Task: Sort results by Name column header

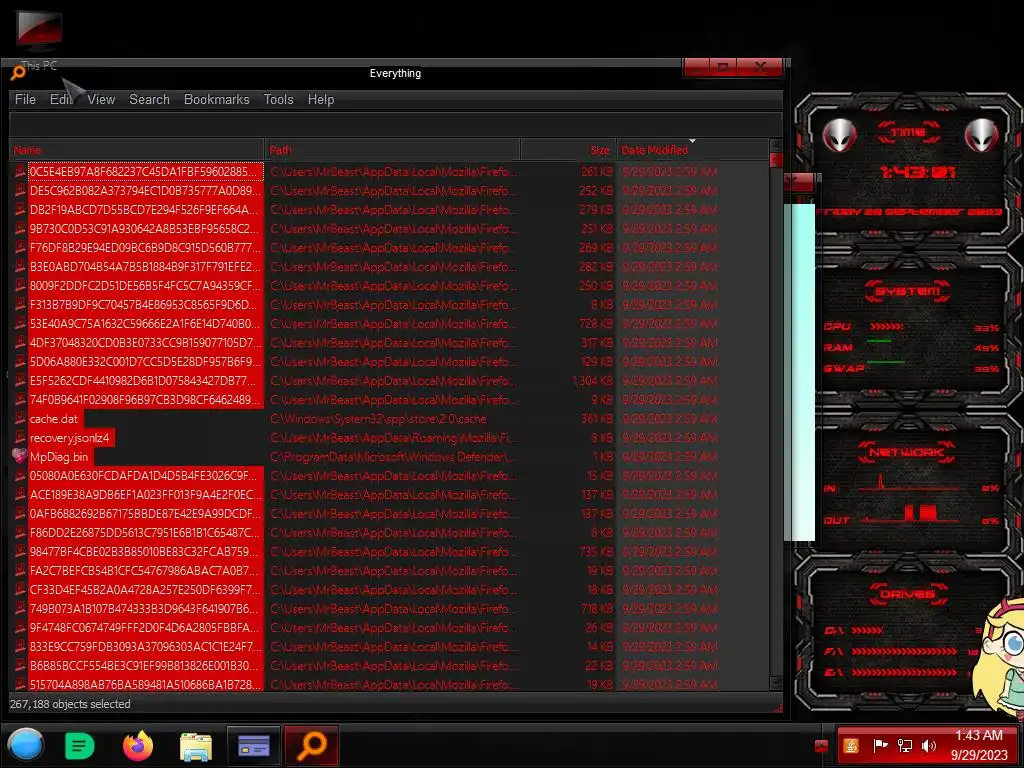Action: [x=136, y=150]
